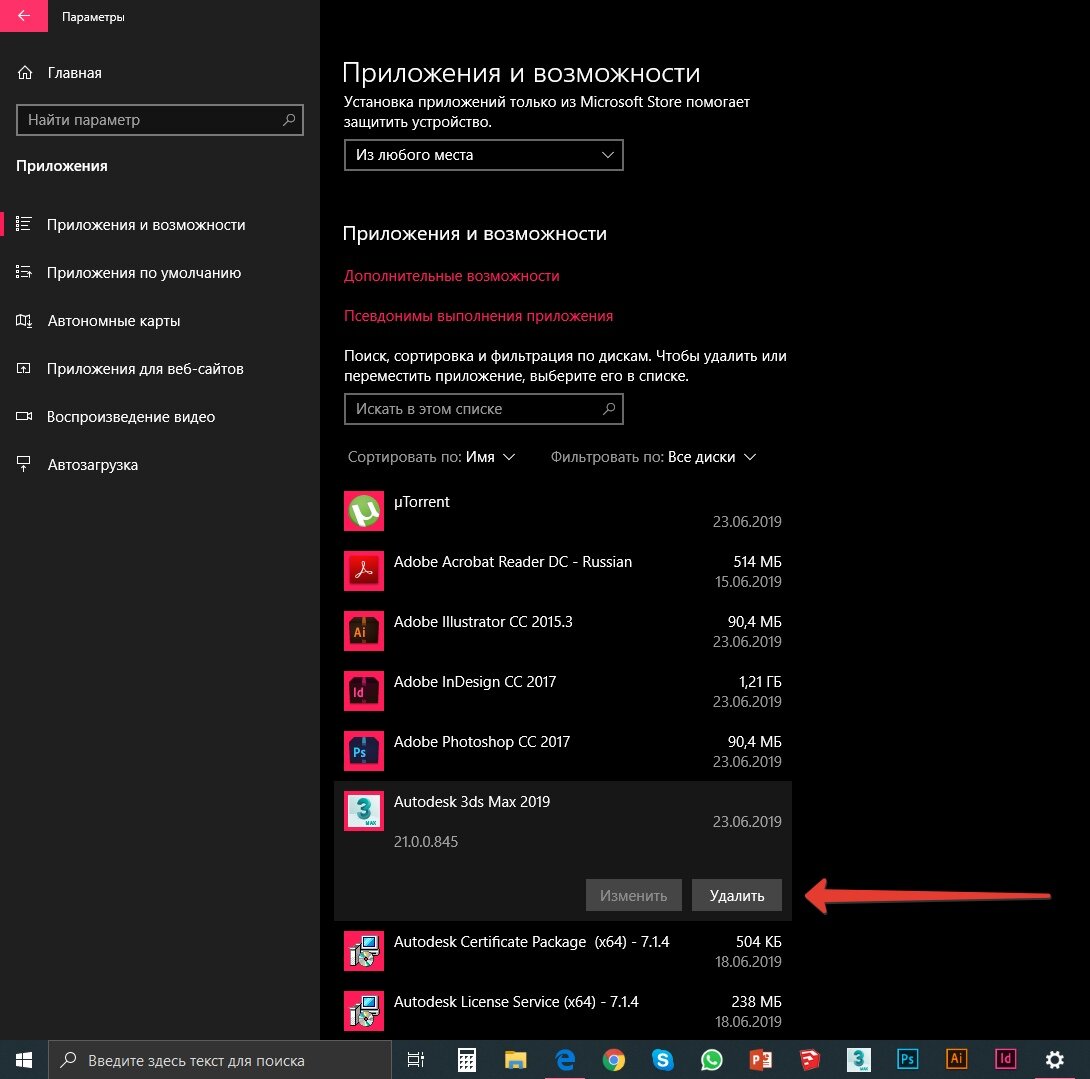Screen dimensions: 1090x1079
Task: Click the 514 МБ size value
Action: [758, 562]
